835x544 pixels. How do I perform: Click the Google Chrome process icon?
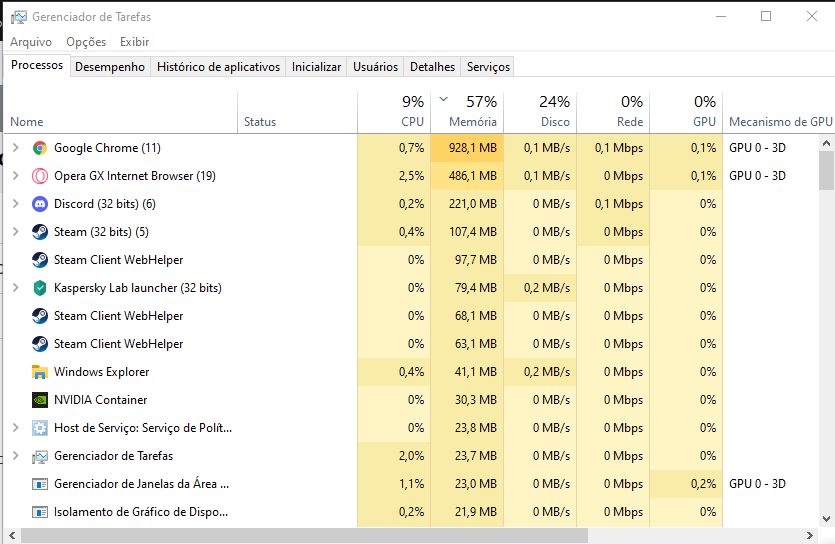[x=39, y=148]
